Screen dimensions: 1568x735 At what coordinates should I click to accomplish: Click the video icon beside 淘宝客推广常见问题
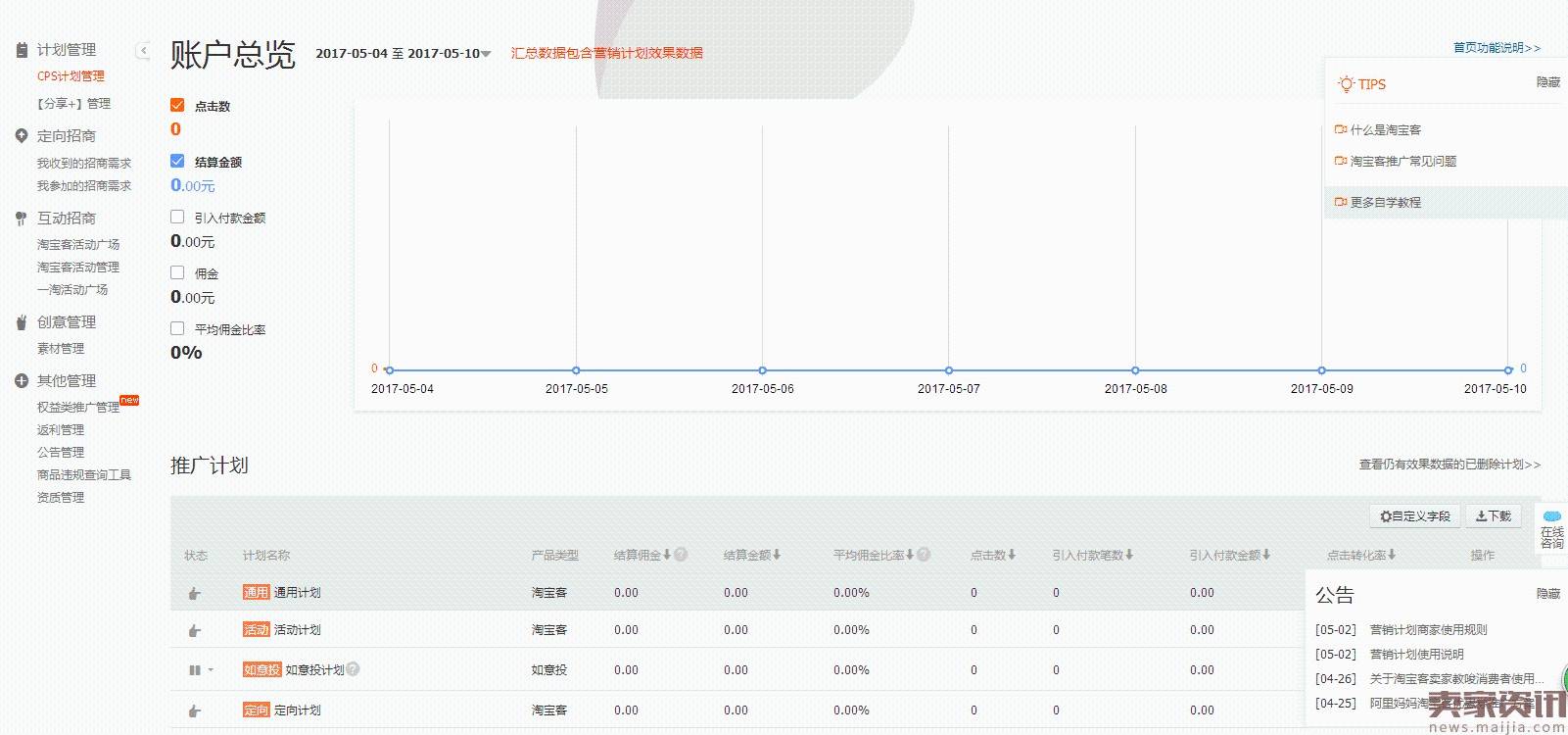point(1341,161)
